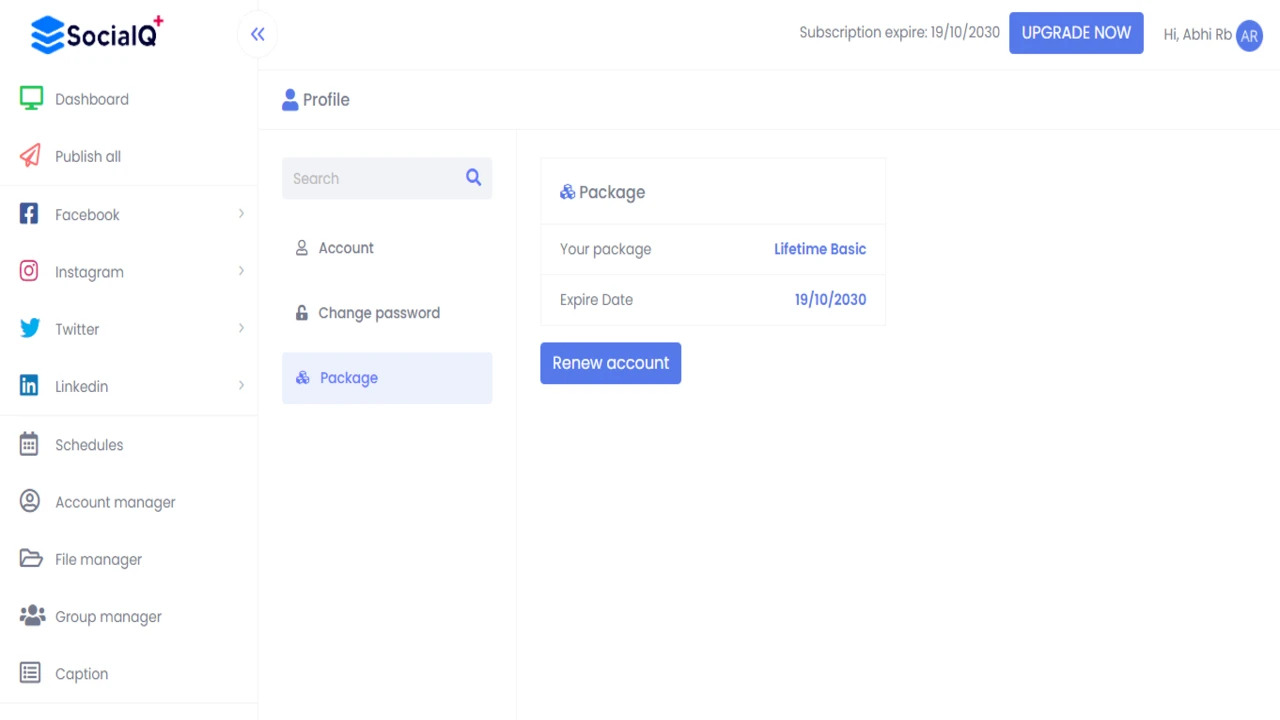Collapse the sidebar with double-chevron button
The height and width of the screenshot is (720, 1280).
[x=258, y=35]
